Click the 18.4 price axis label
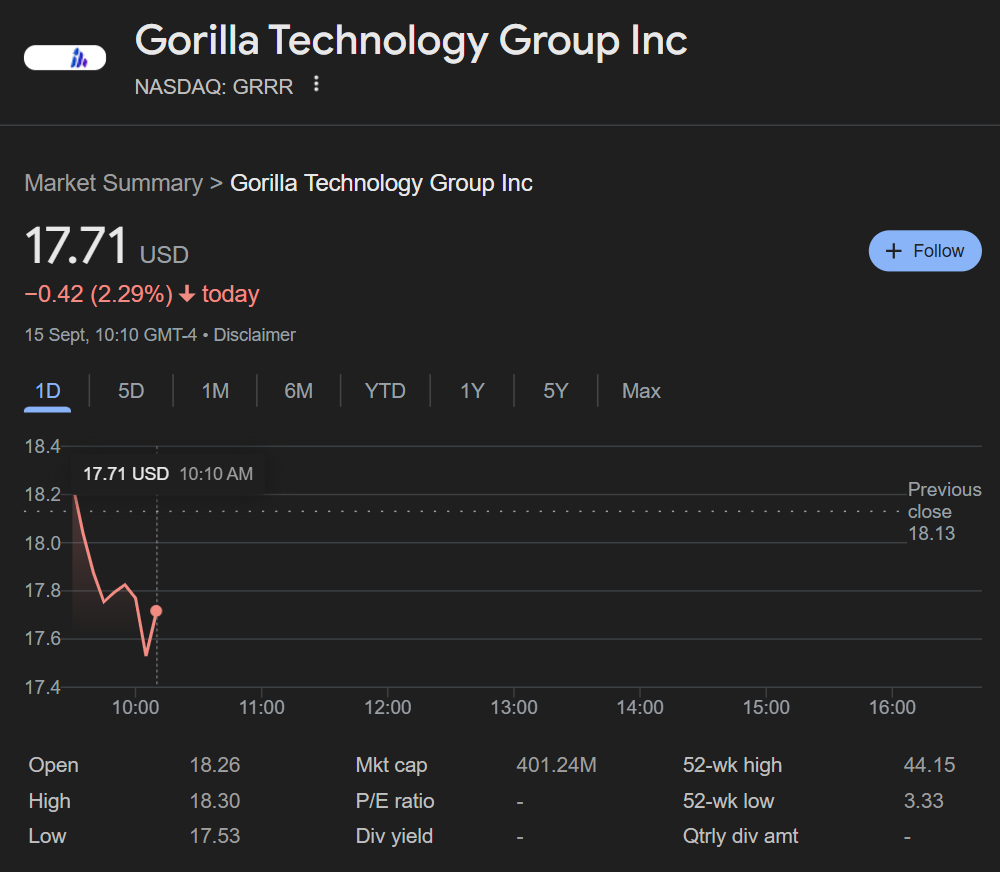The width and height of the screenshot is (1000, 872). [x=43, y=447]
